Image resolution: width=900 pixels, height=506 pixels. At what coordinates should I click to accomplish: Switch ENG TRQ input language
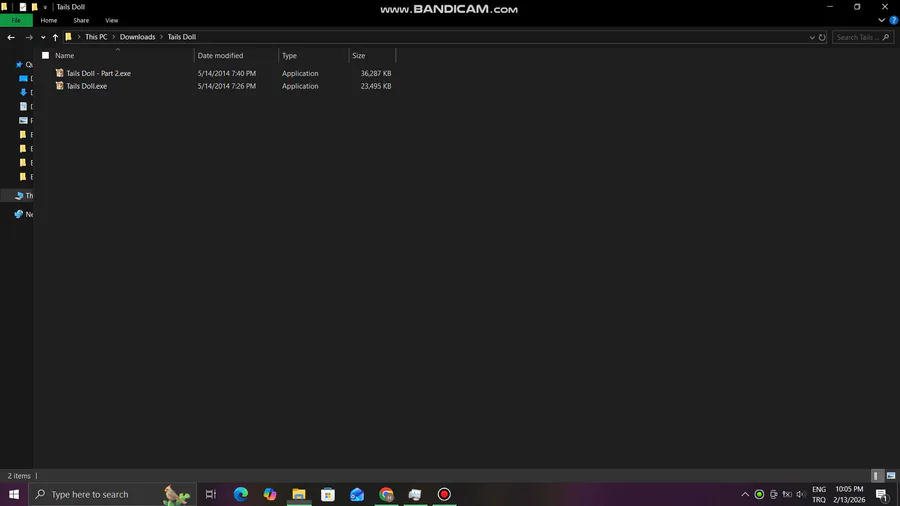[x=819, y=495]
